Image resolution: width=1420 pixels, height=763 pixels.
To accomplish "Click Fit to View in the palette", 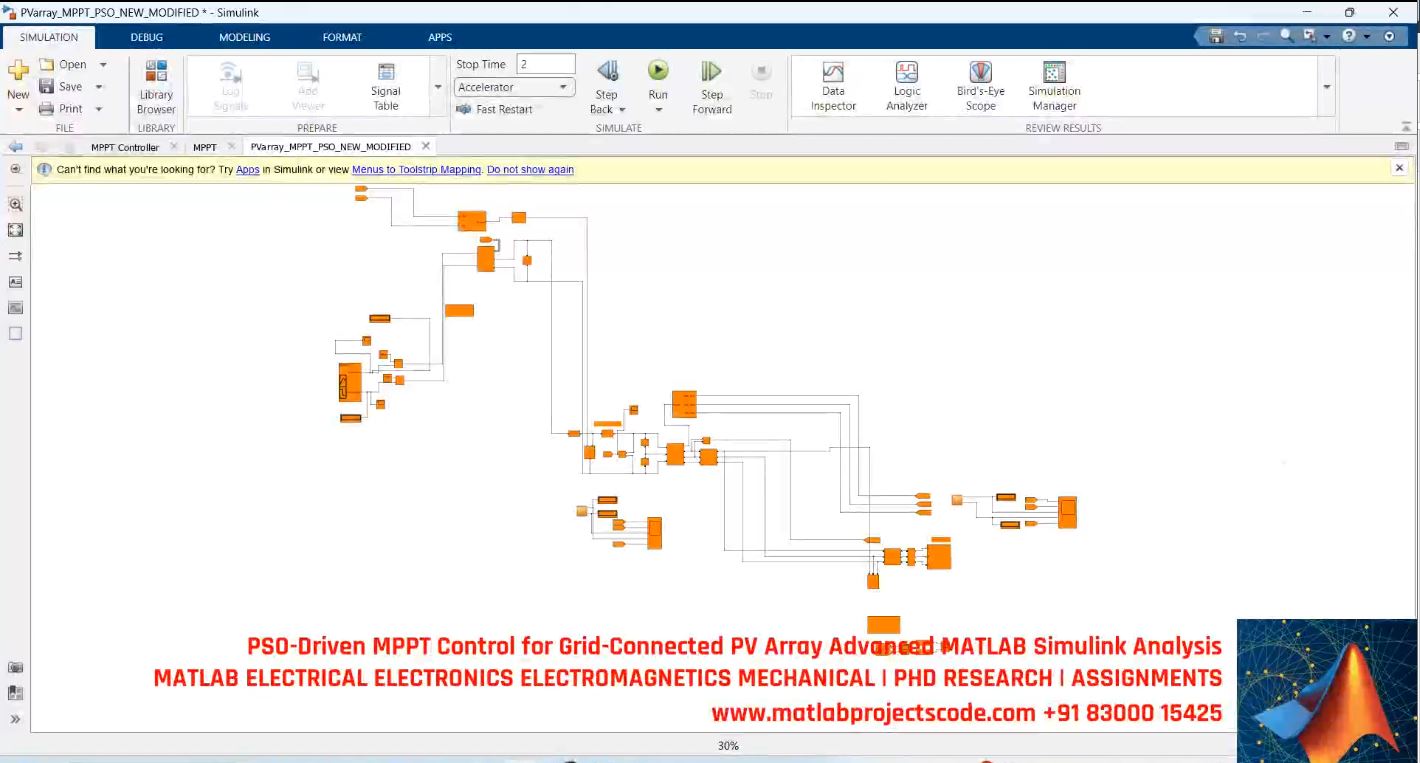I will [x=15, y=229].
